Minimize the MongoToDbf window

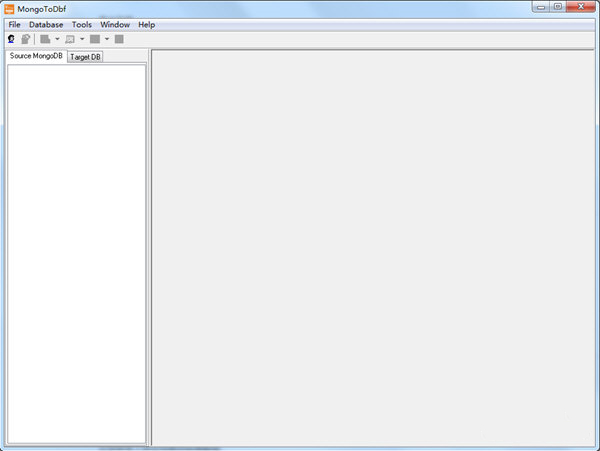tap(541, 7)
